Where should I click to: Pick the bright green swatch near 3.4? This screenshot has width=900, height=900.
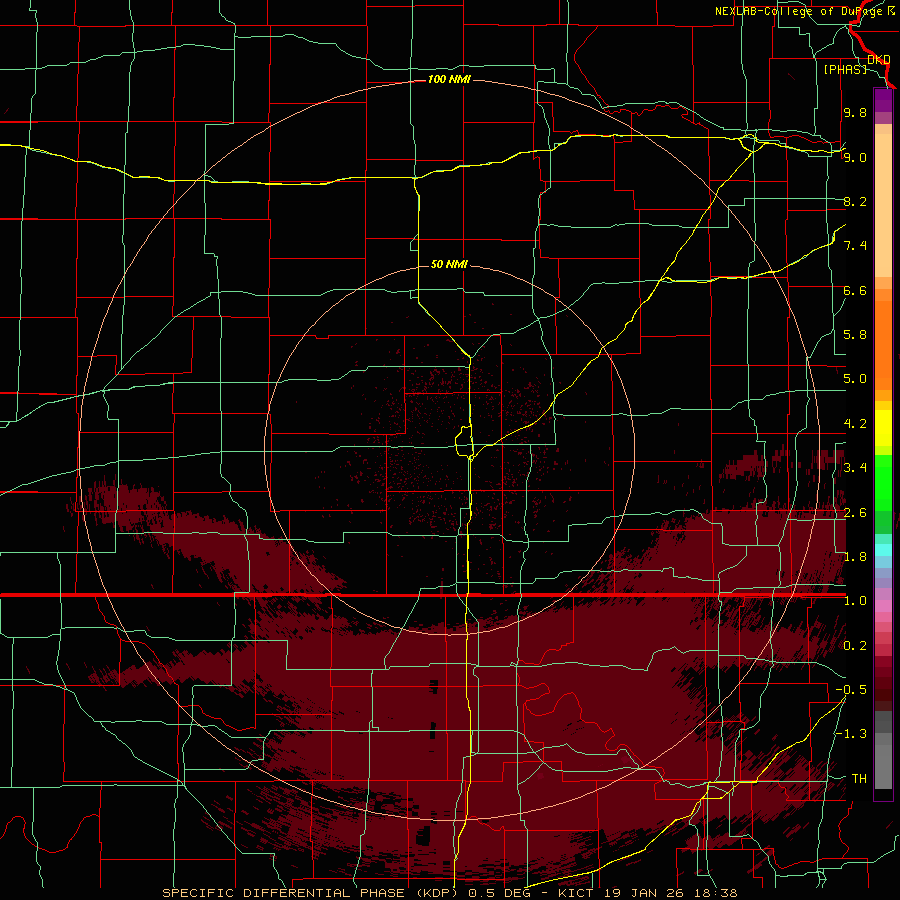(883, 482)
